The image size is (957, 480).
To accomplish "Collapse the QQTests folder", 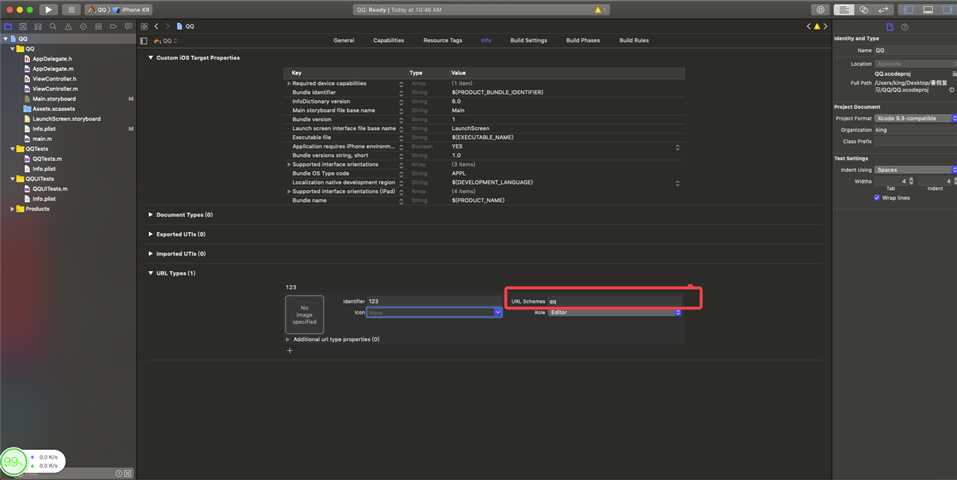I will pos(12,149).
